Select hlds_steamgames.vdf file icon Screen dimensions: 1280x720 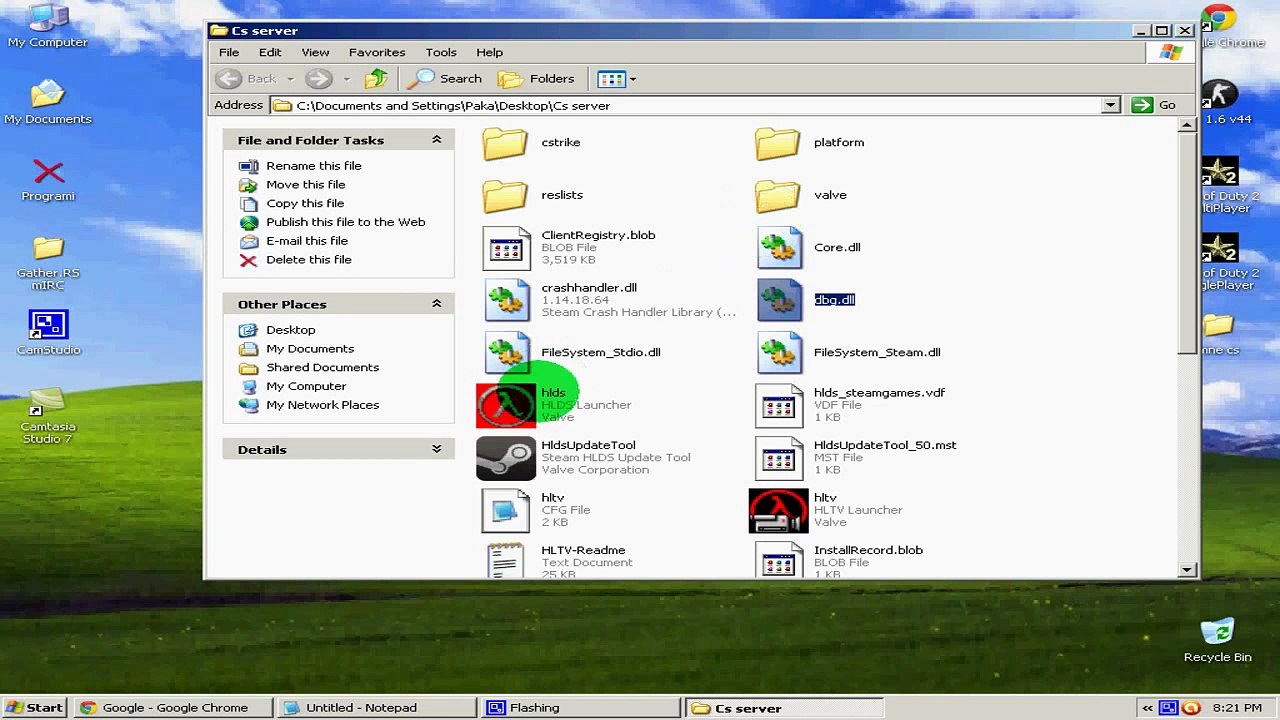779,405
